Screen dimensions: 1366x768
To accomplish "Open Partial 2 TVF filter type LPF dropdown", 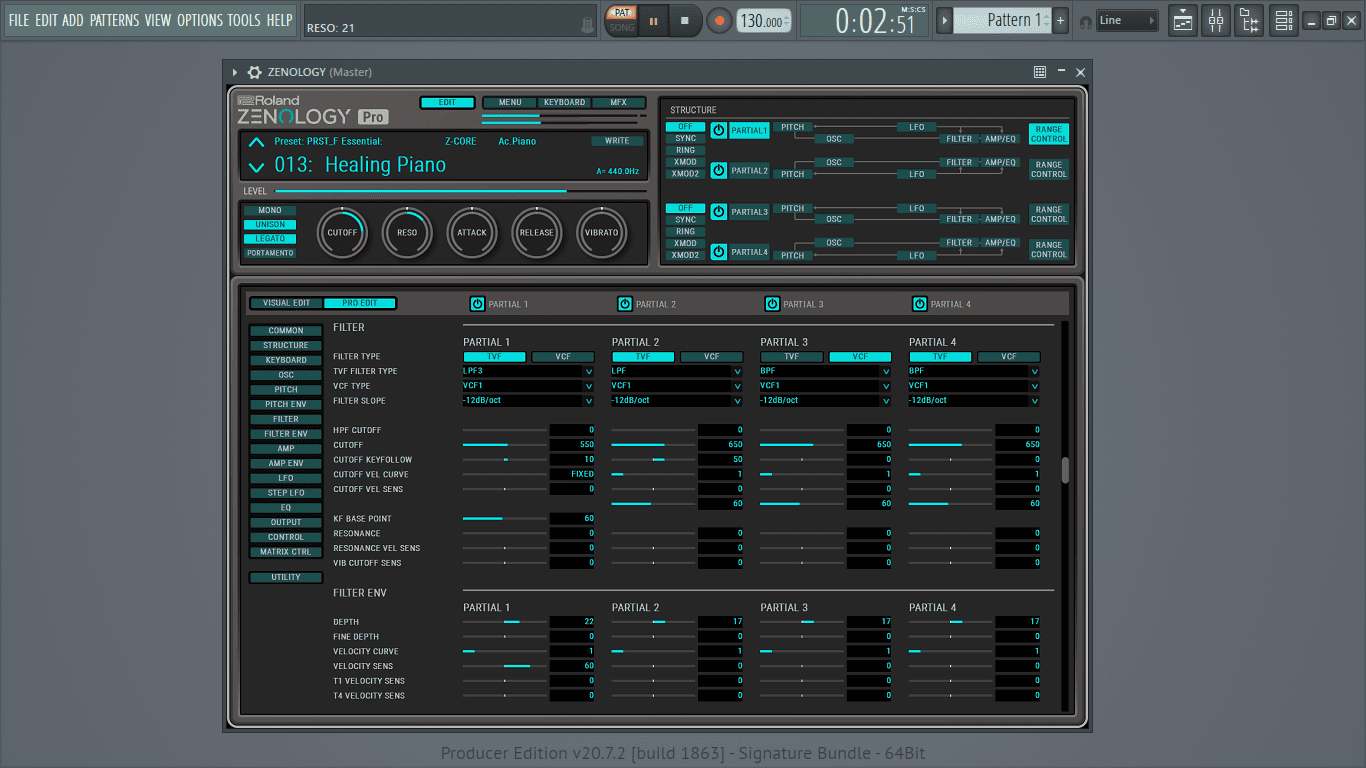I will [677, 371].
